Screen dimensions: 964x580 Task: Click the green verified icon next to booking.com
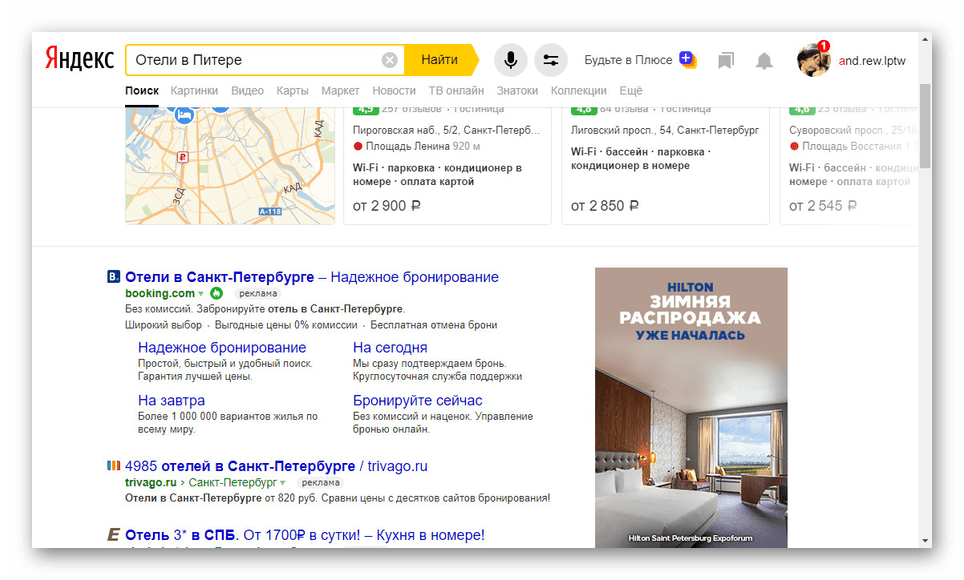coord(216,293)
